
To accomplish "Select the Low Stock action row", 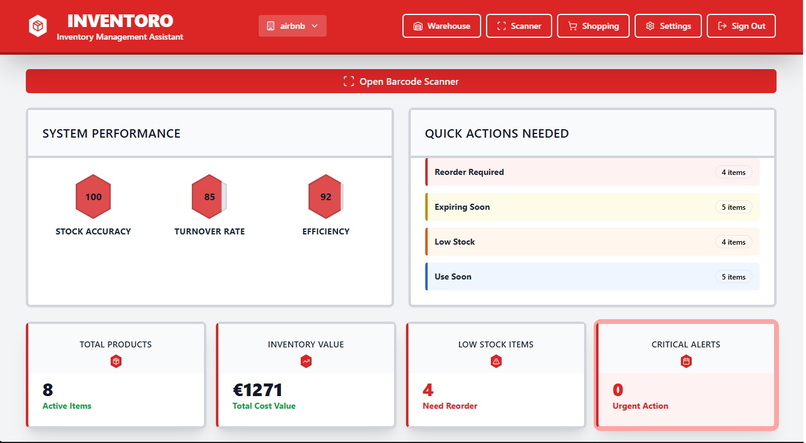I will (x=592, y=242).
